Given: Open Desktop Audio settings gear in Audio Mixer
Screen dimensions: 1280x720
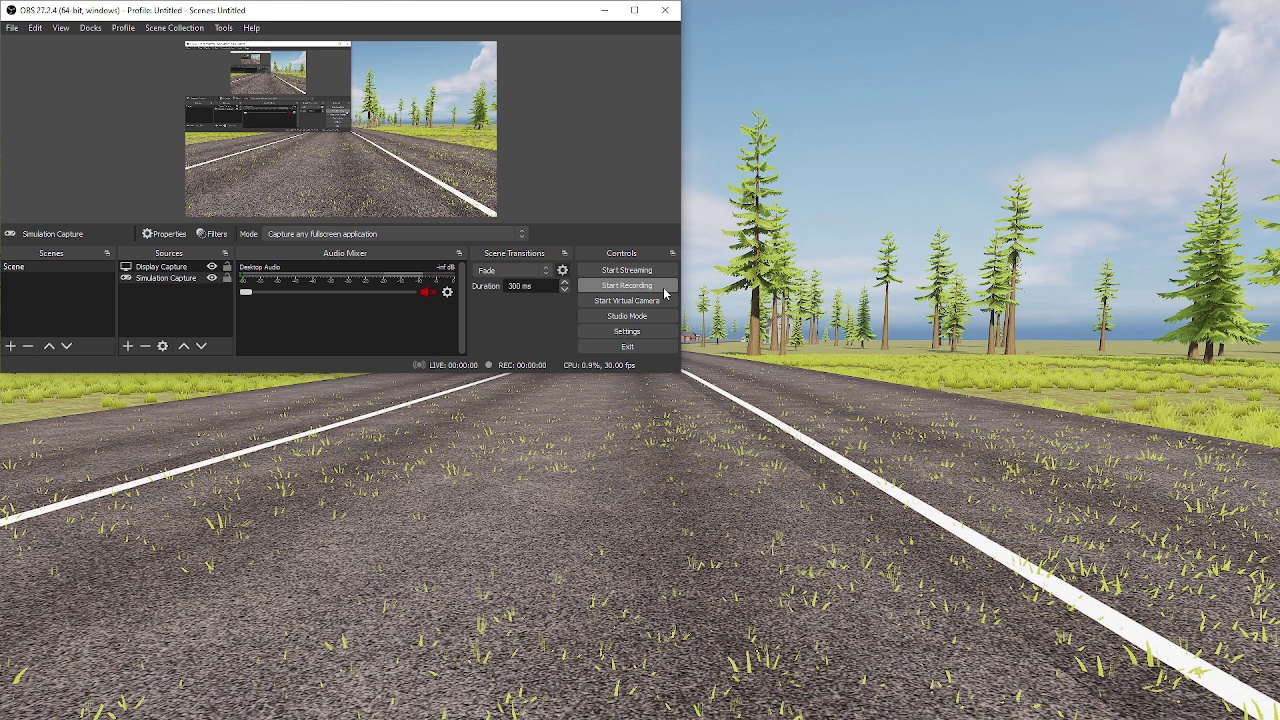Looking at the screenshot, I should pyautogui.click(x=447, y=292).
